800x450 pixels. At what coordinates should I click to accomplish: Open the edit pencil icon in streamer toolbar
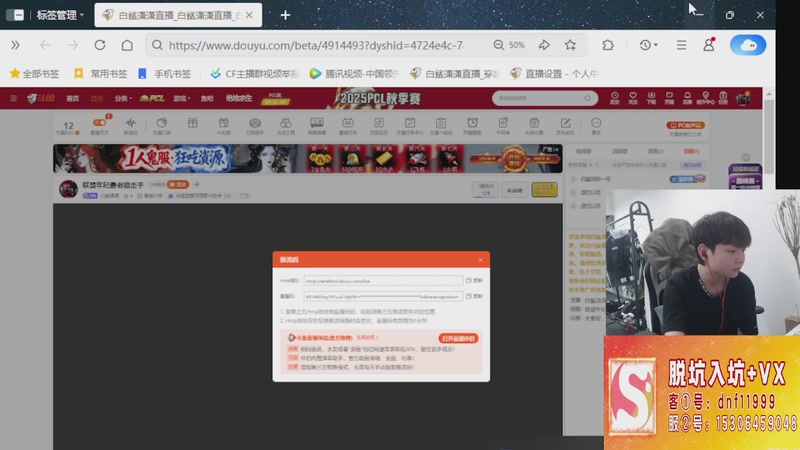point(565,126)
